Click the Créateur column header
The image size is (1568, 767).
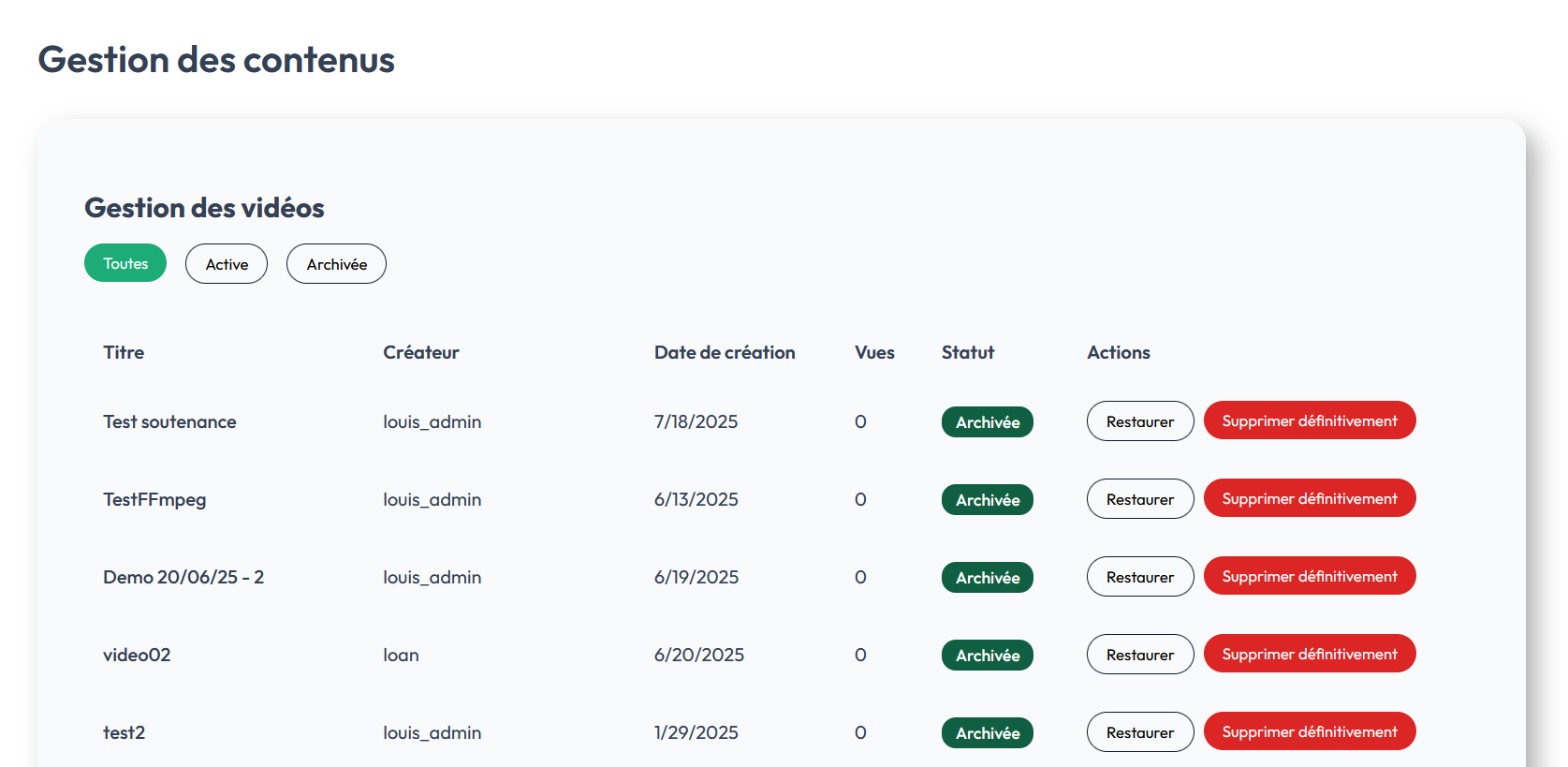coord(421,352)
